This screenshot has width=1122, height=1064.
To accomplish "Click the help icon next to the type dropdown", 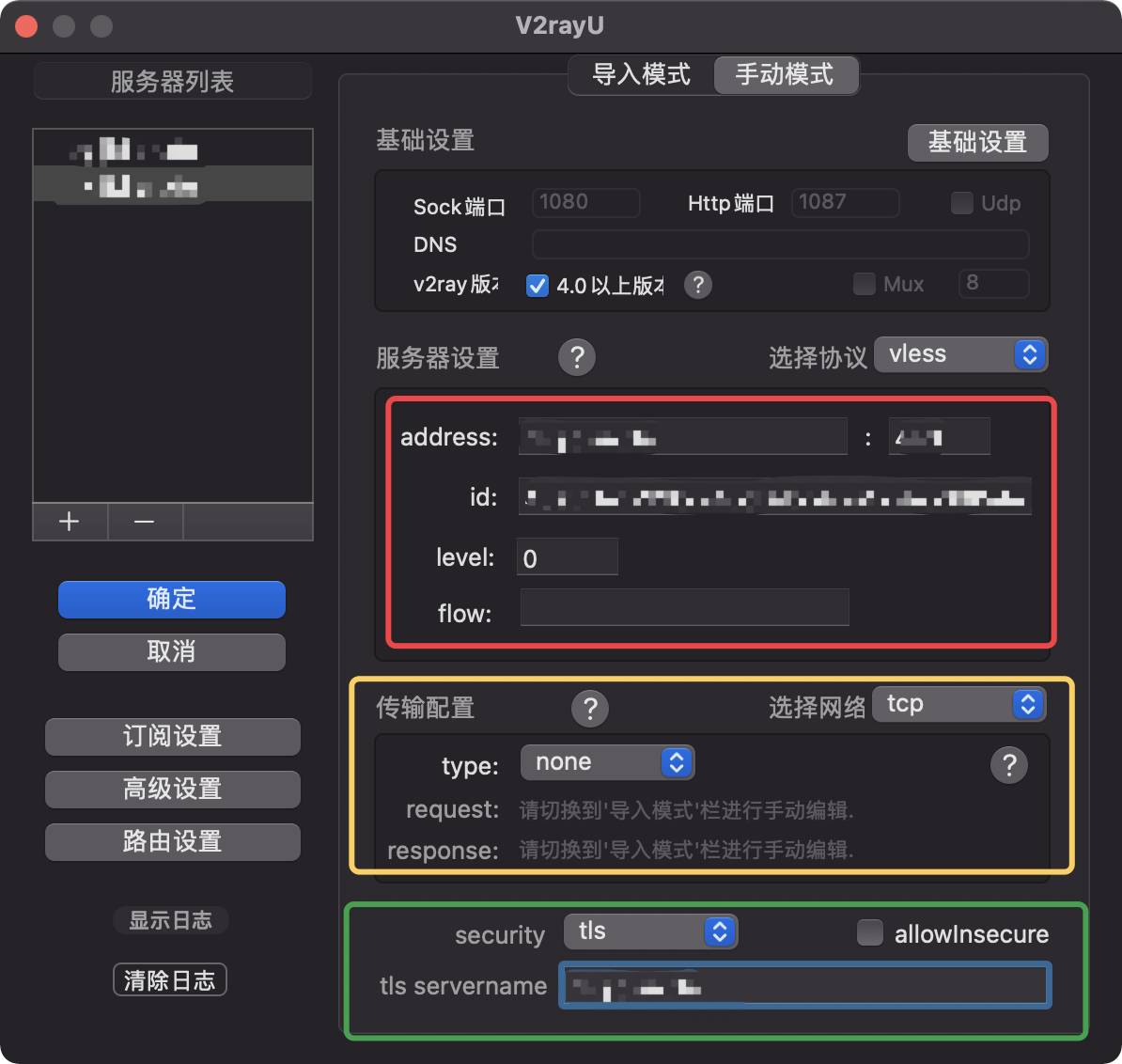I will 1009,765.
